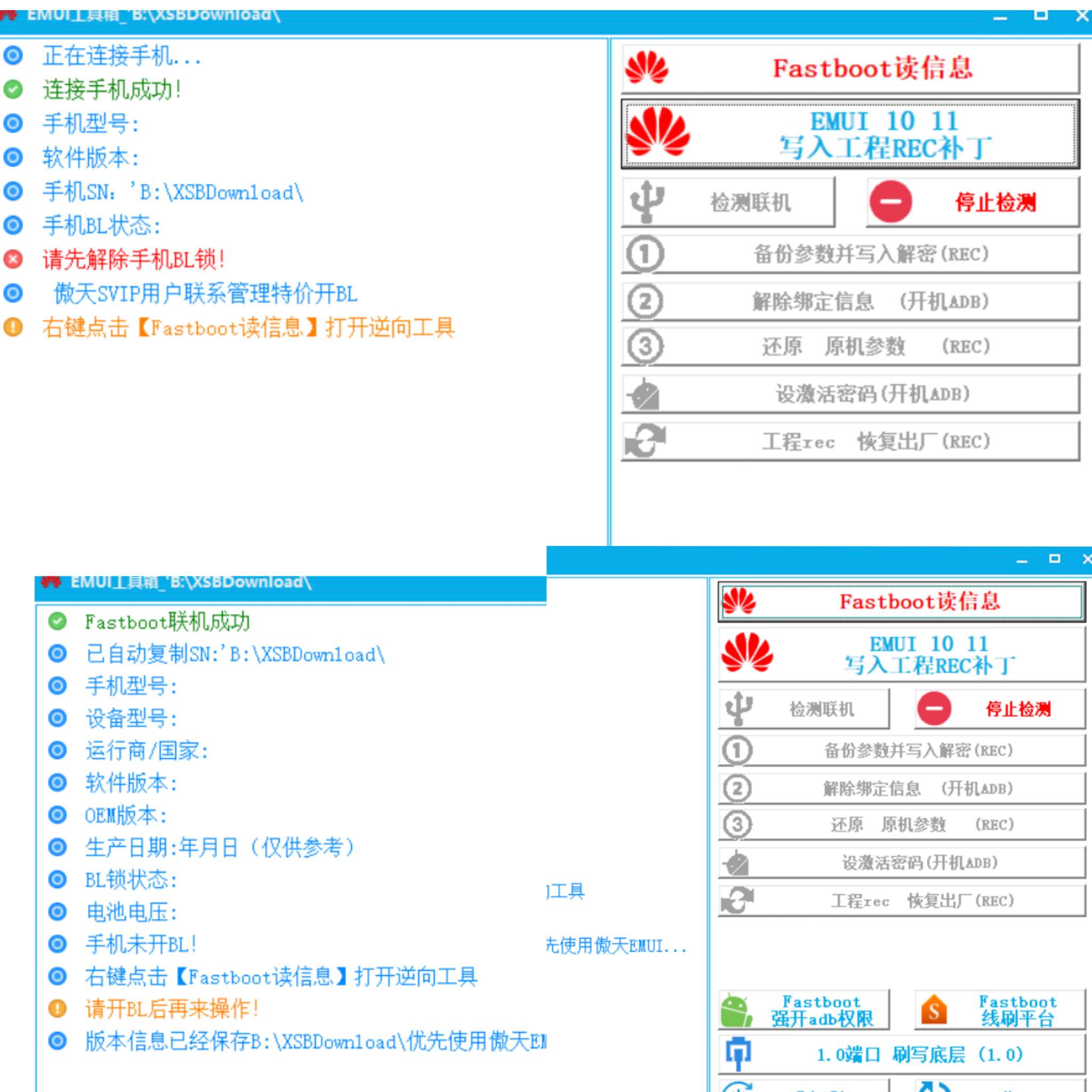Click large Huawei logo on top EMUI patch button

coord(659,132)
